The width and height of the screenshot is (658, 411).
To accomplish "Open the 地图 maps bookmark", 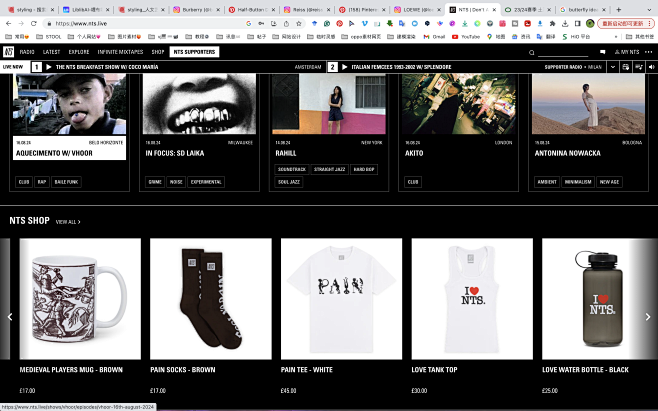I will (x=496, y=37).
